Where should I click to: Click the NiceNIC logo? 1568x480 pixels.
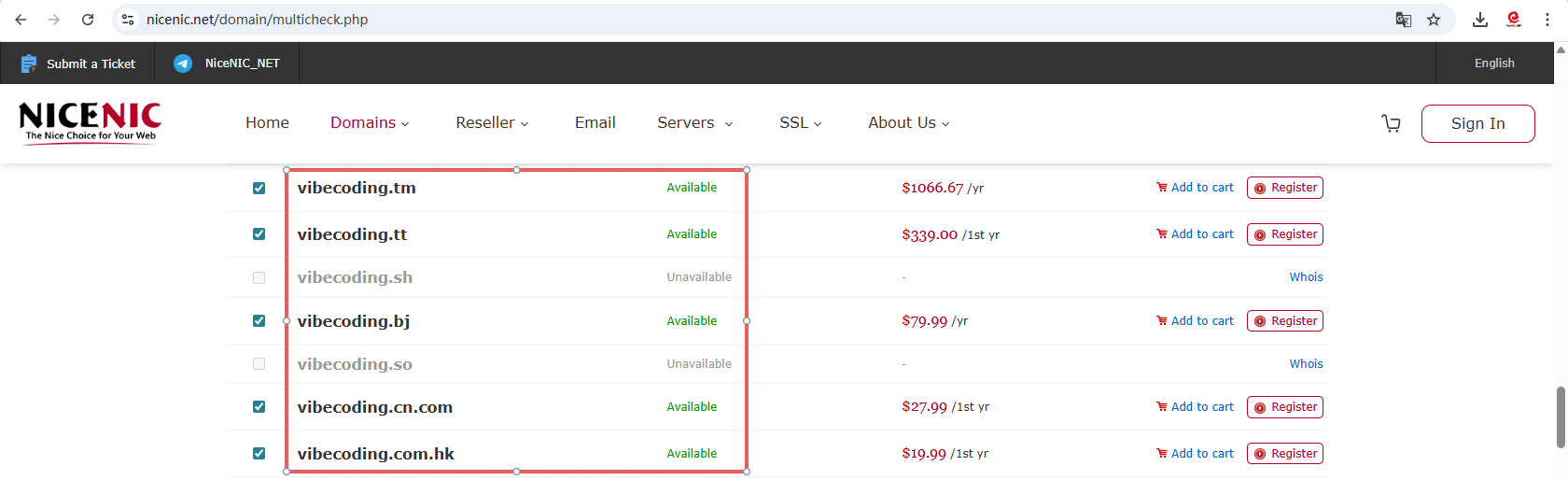[x=90, y=122]
